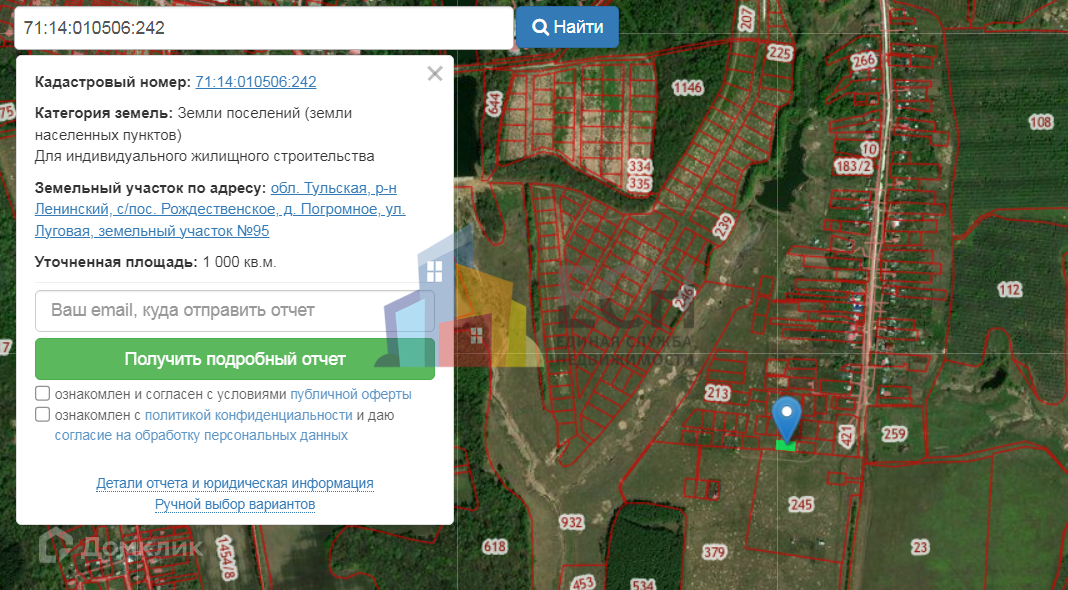Image resolution: width=1068 pixels, height=590 pixels.
Task: Check the public offer agreement checkbox
Action: click(42, 394)
